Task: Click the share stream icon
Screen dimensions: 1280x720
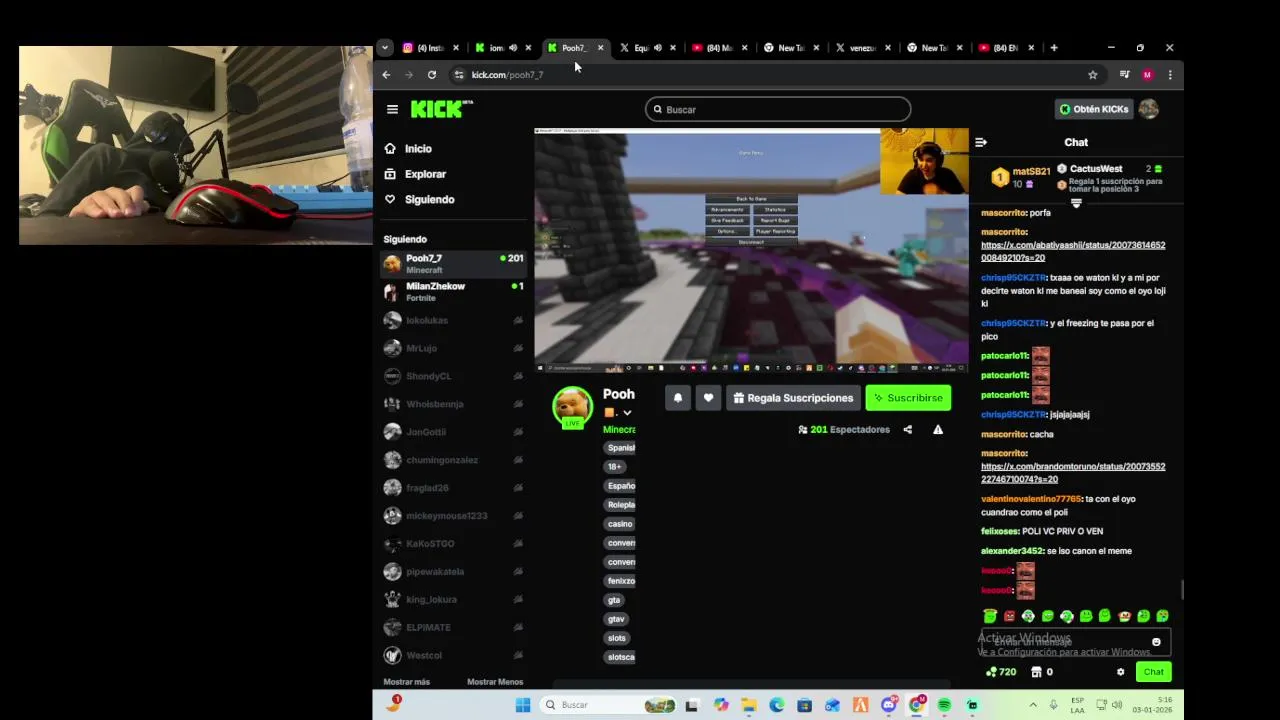Action: 907,430
